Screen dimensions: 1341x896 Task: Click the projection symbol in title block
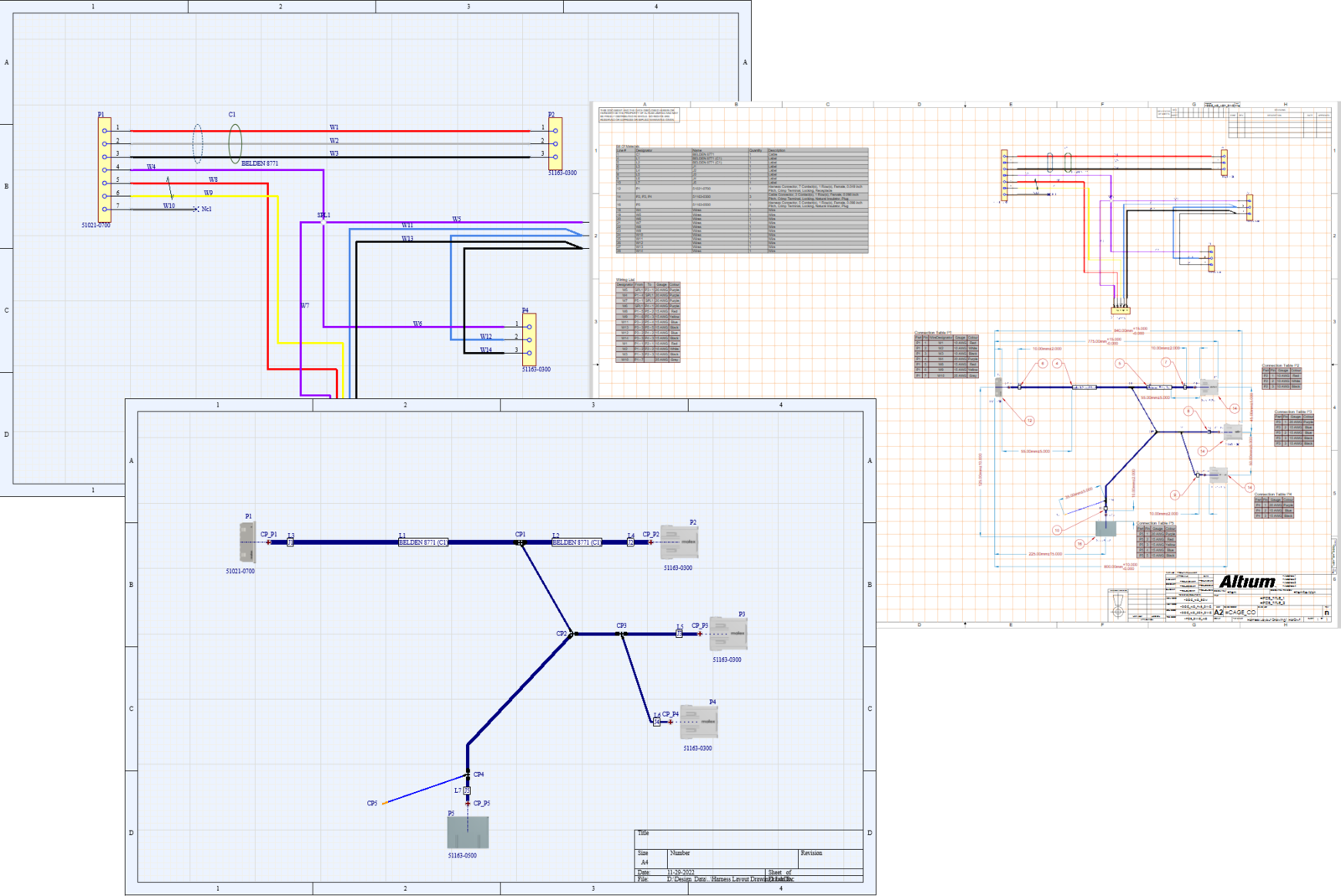click(x=1117, y=605)
